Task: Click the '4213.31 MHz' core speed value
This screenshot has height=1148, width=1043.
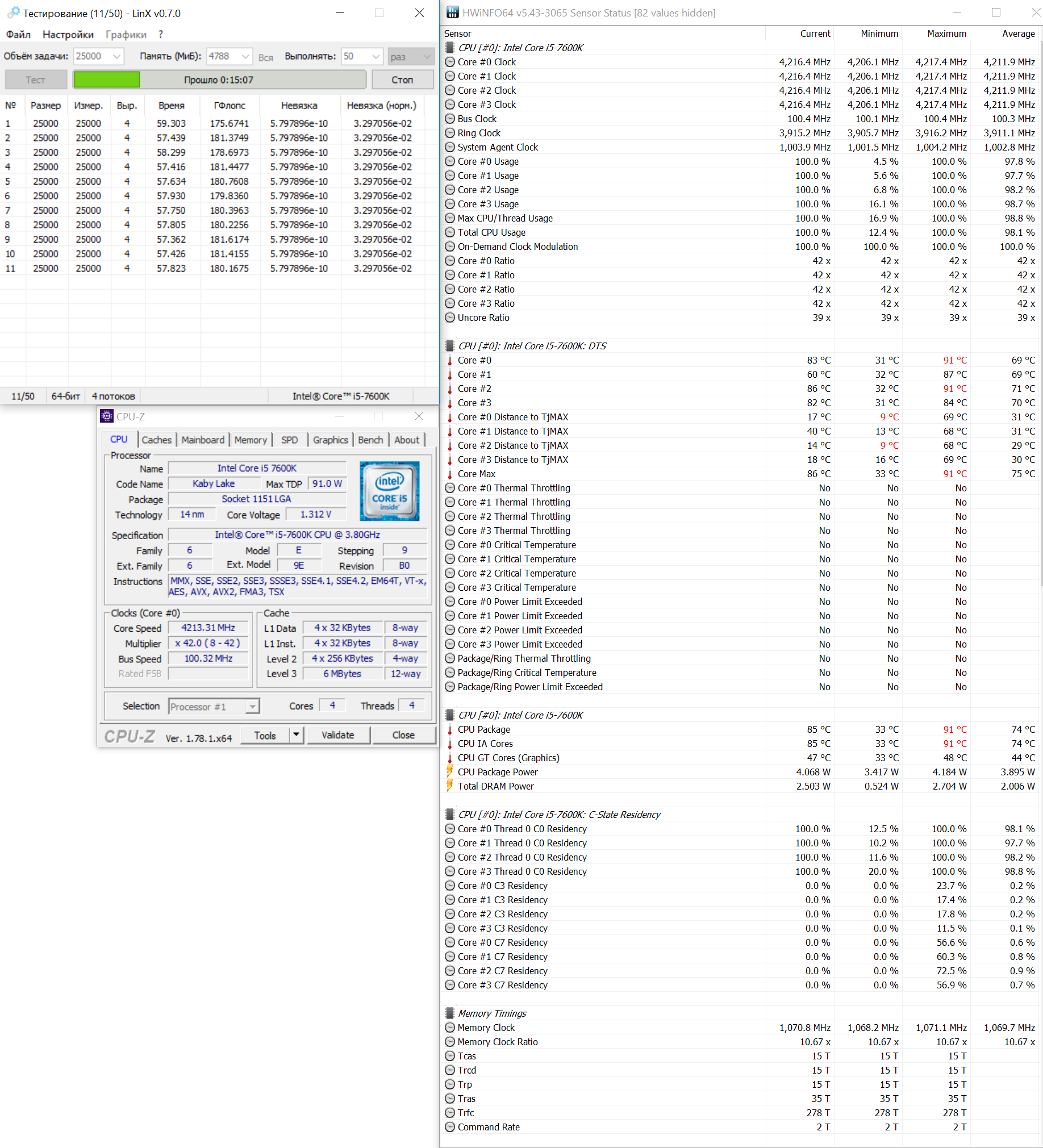Action: (208, 628)
